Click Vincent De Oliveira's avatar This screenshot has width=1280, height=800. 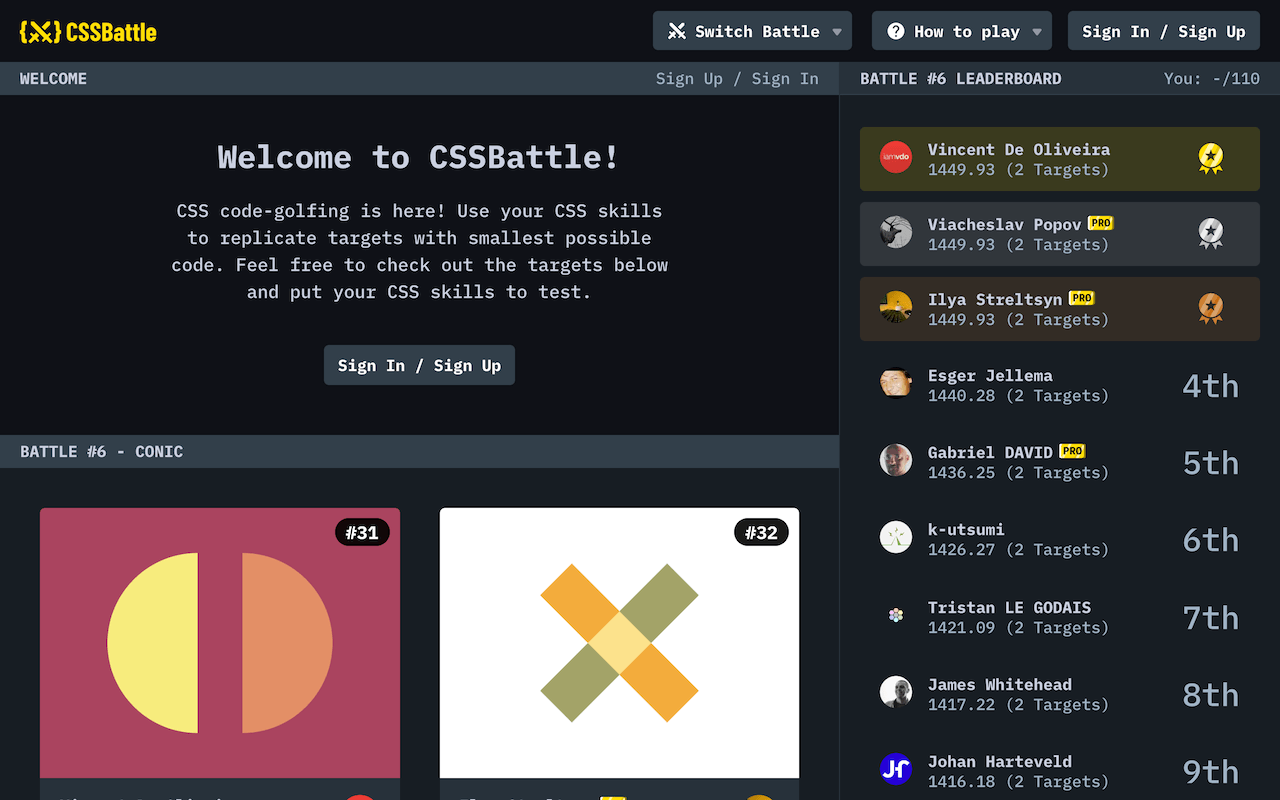896,158
